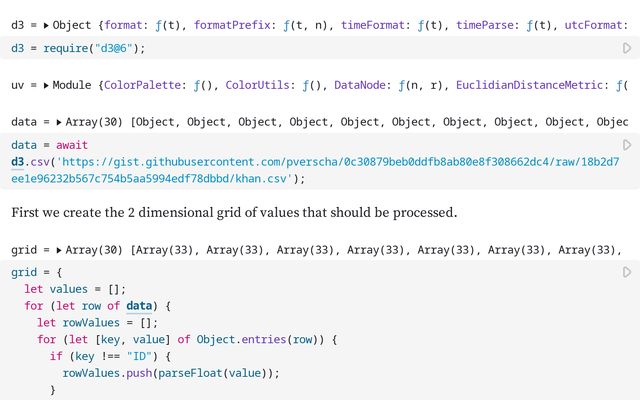Run the d3 require cell play icon

pyautogui.click(x=627, y=48)
